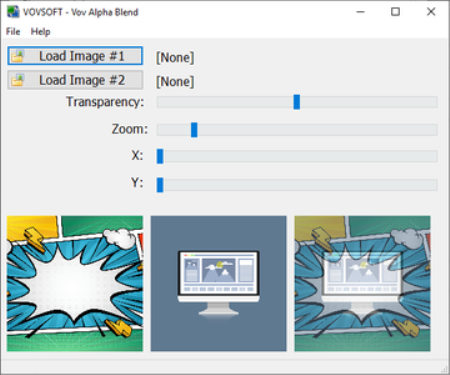450x375 pixels.
Task: Click the Zoom label
Action: click(130, 129)
